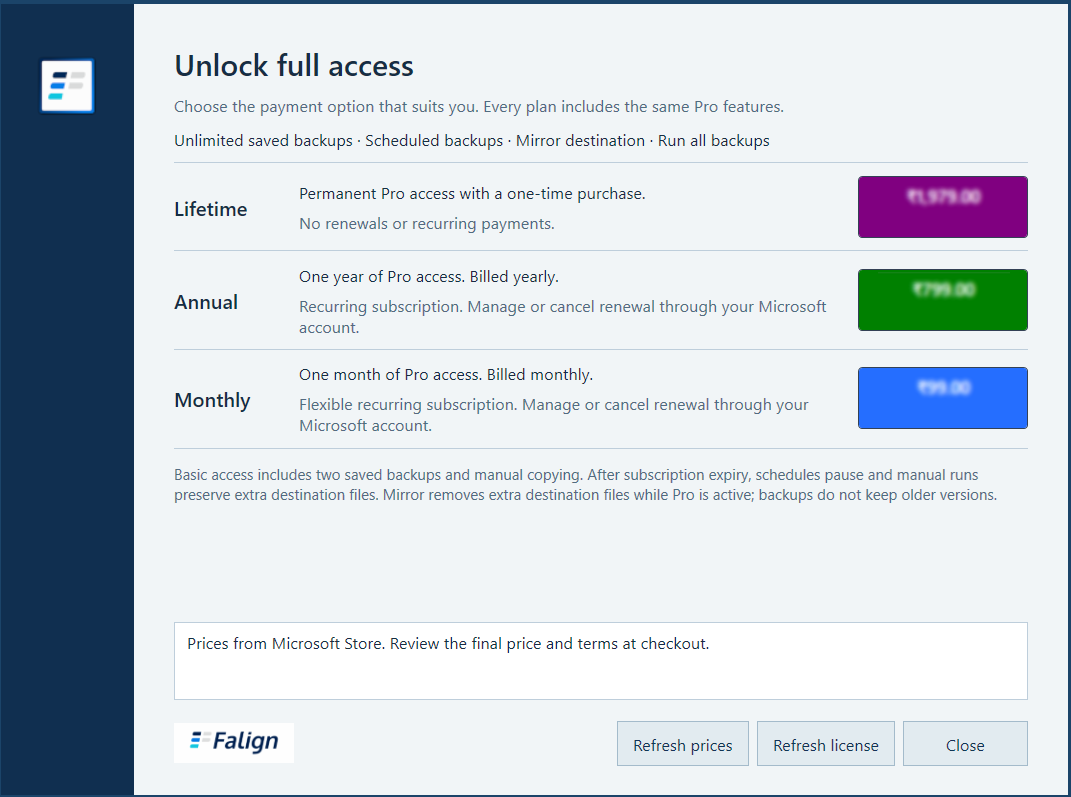Image resolution: width=1071 pixels, height=797 pixels.
Task: Click the "Annual" plan label
Action: (x=206, y=302)
